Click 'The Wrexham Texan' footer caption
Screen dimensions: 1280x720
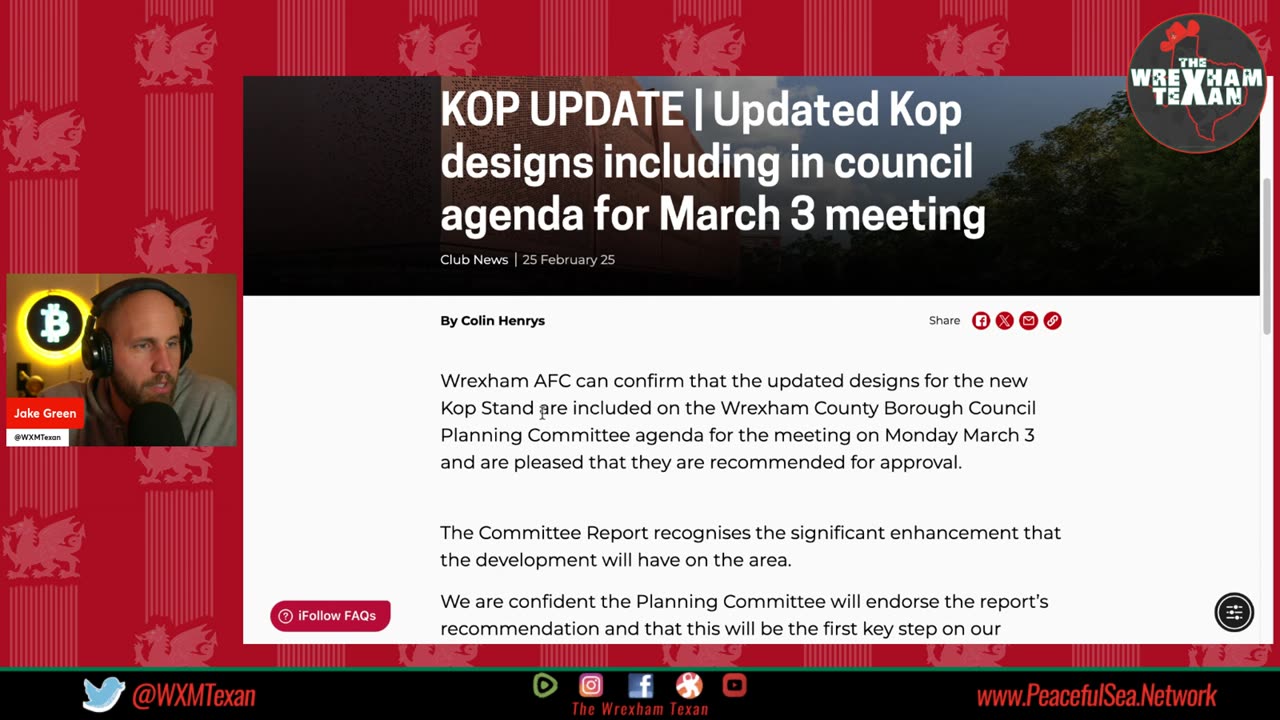[640, 709]
